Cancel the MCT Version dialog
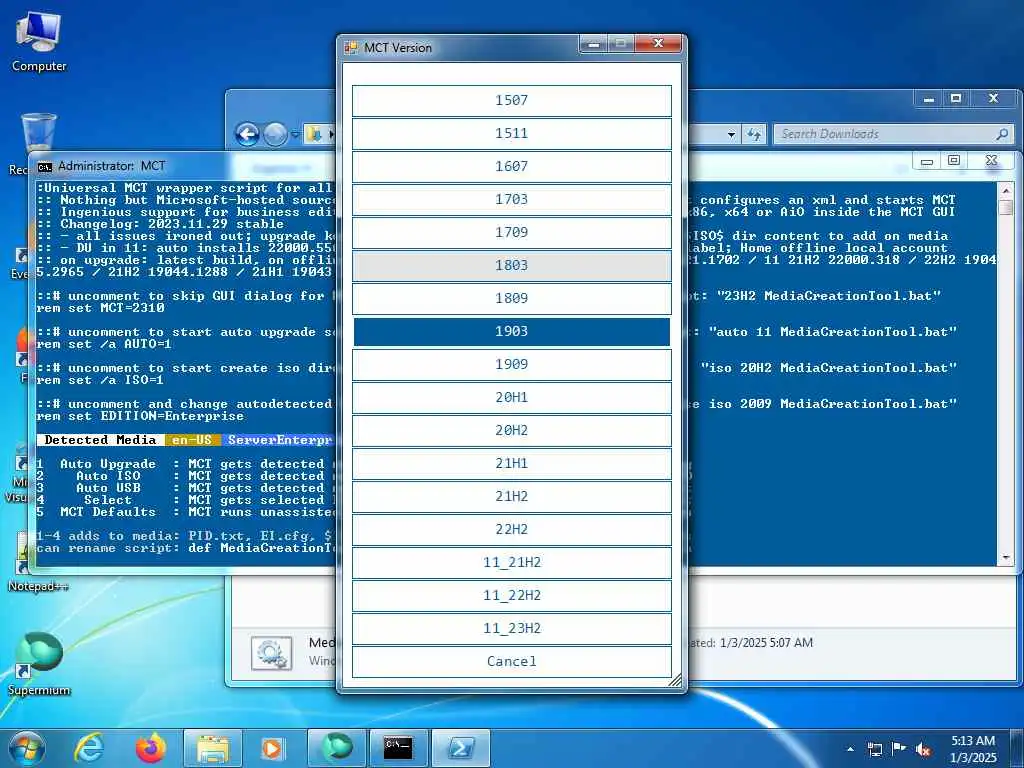 pos(511,662)
